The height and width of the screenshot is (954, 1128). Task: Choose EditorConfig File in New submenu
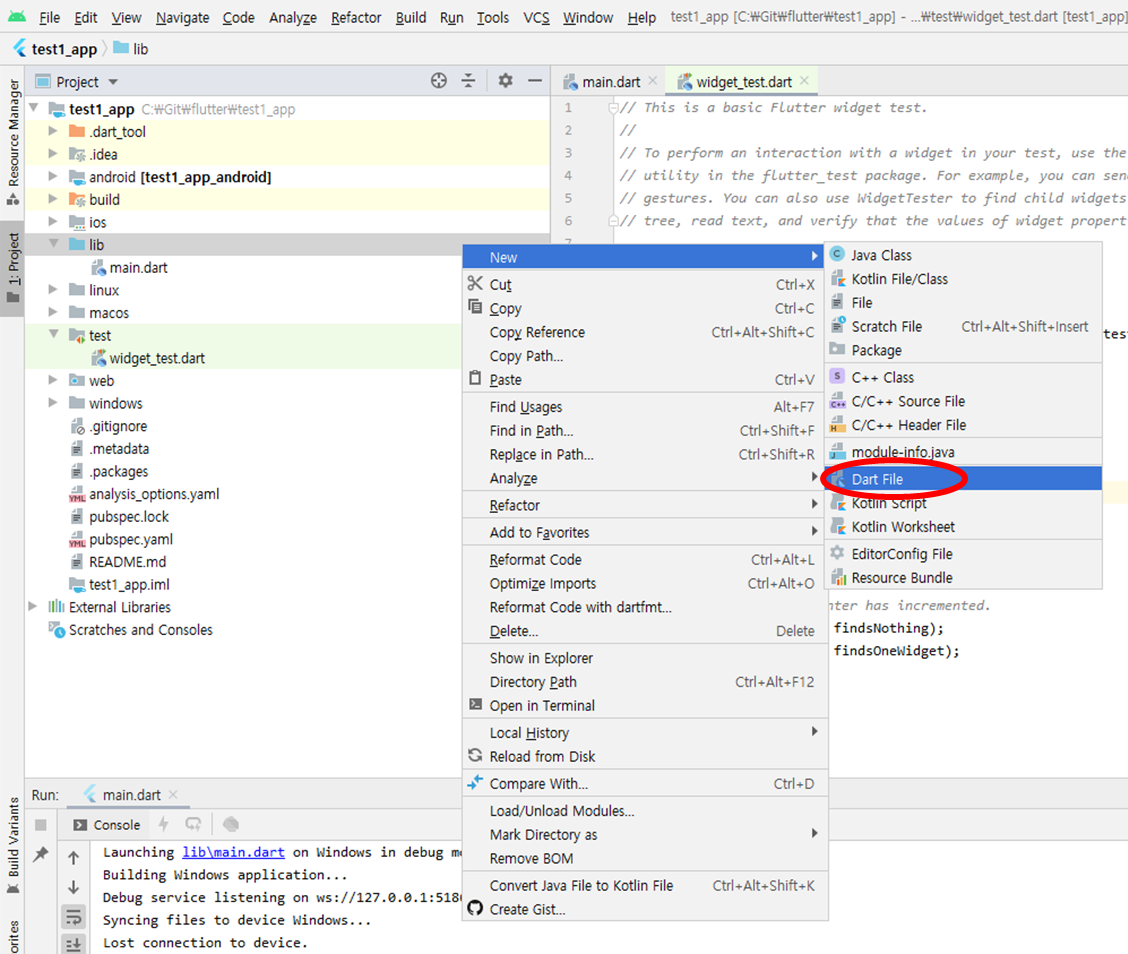pos(963,554)
